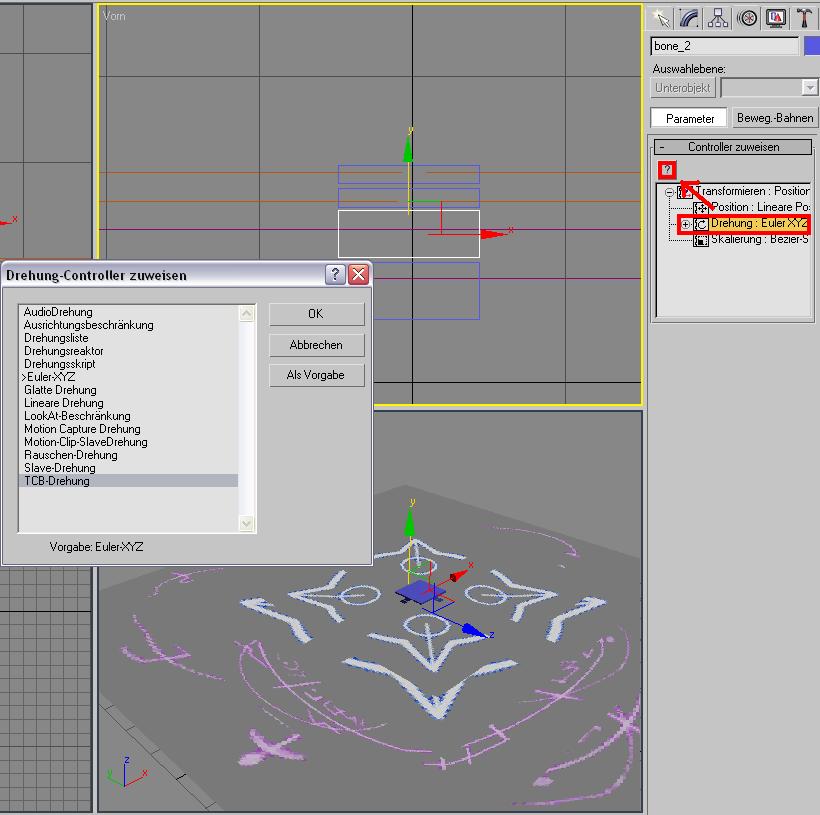Click the white selected box in Vorn viewport
The image size is (820, 815).
coord(409,234)
